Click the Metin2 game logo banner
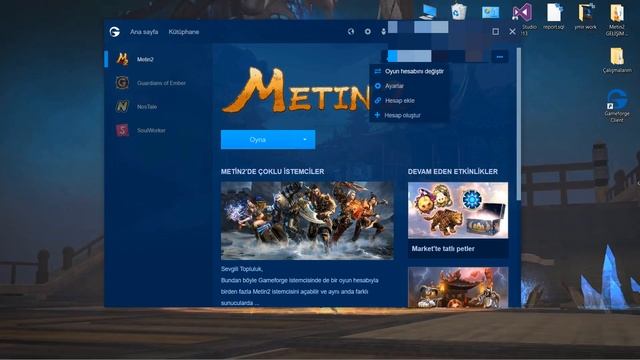640x360 pixels. (296, 90)
